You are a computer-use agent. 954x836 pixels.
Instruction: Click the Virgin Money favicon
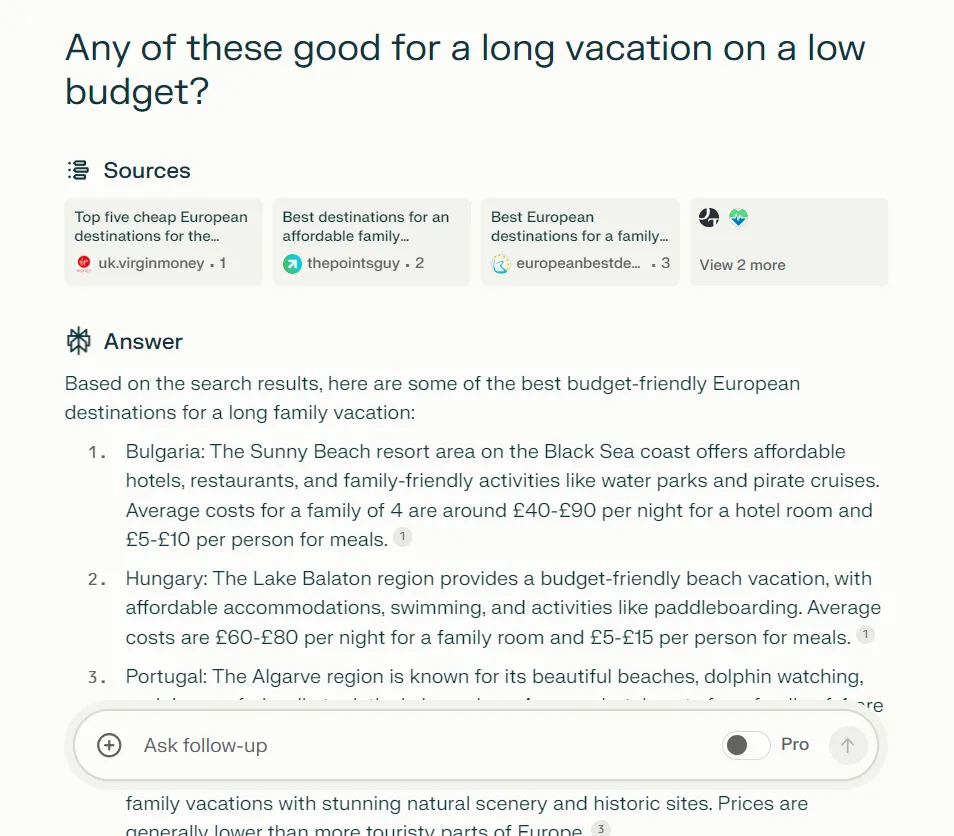84,263
